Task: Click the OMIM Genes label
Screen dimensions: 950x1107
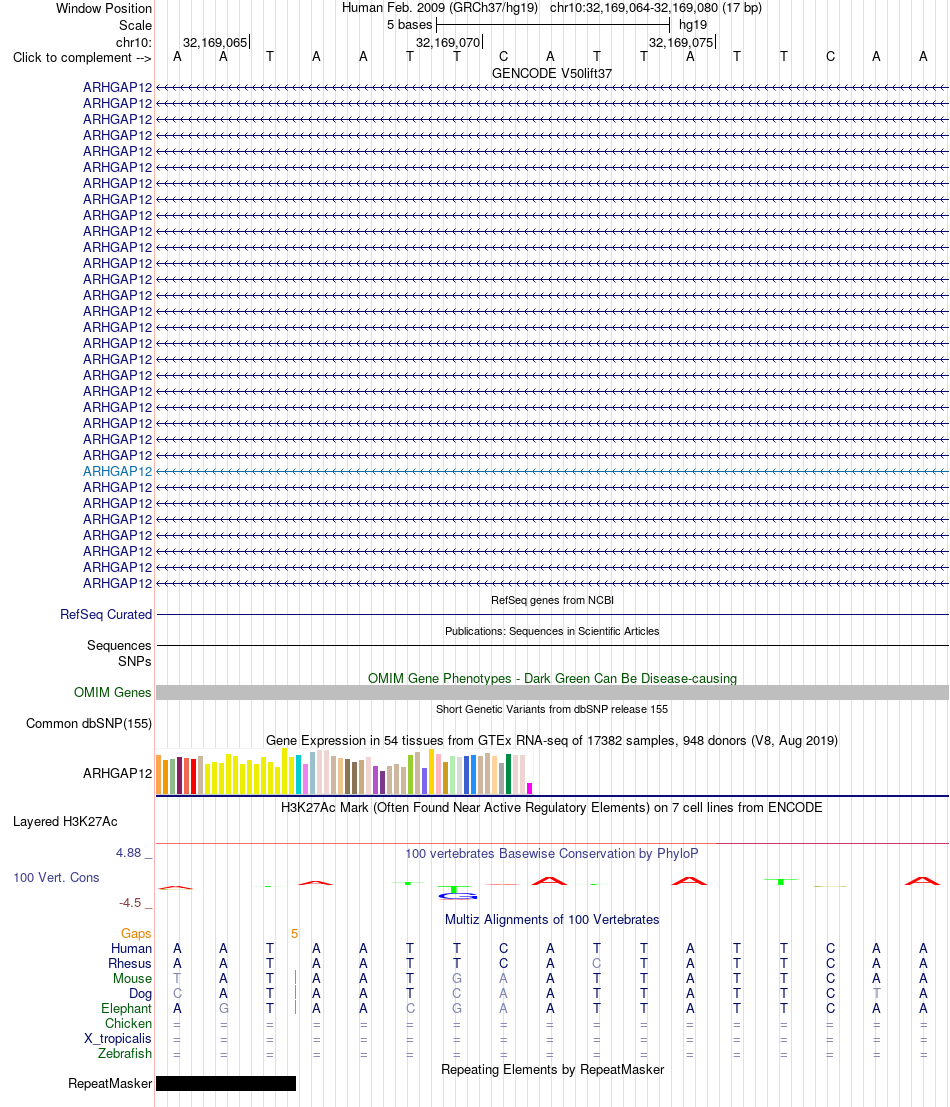Action: 112,693
